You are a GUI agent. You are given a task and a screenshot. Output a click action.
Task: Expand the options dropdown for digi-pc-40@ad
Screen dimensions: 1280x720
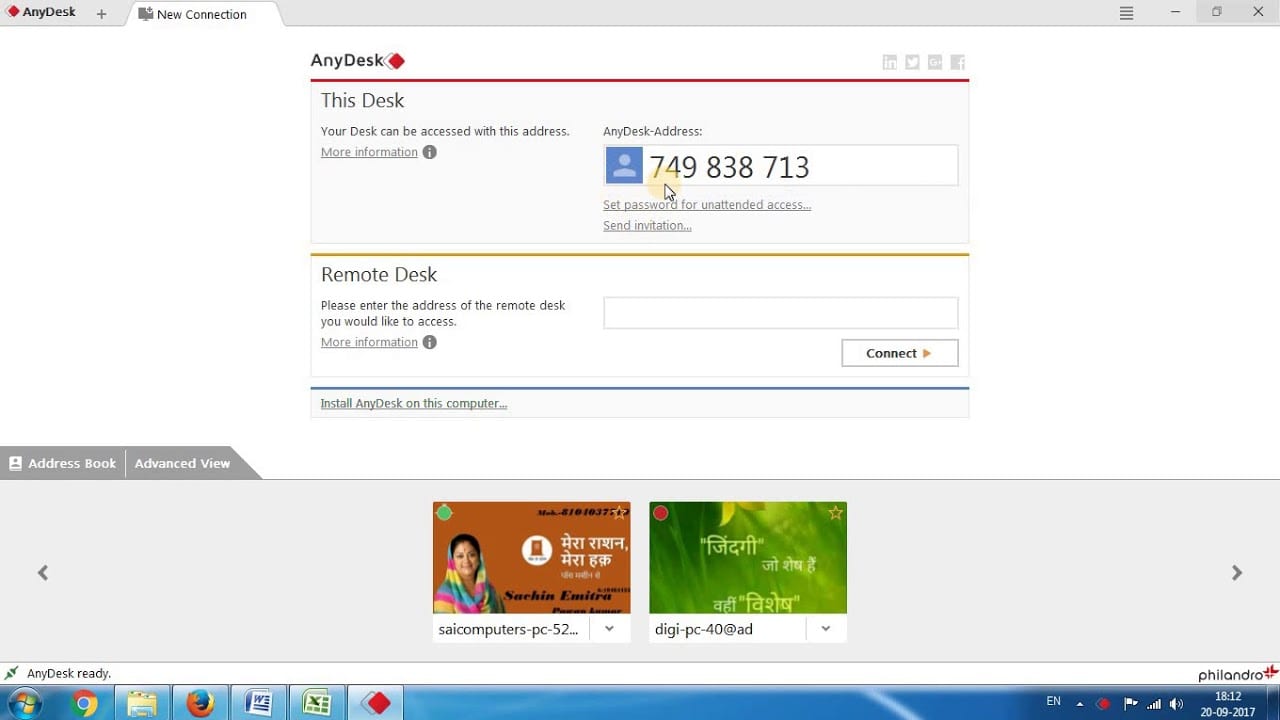point(825,628)
